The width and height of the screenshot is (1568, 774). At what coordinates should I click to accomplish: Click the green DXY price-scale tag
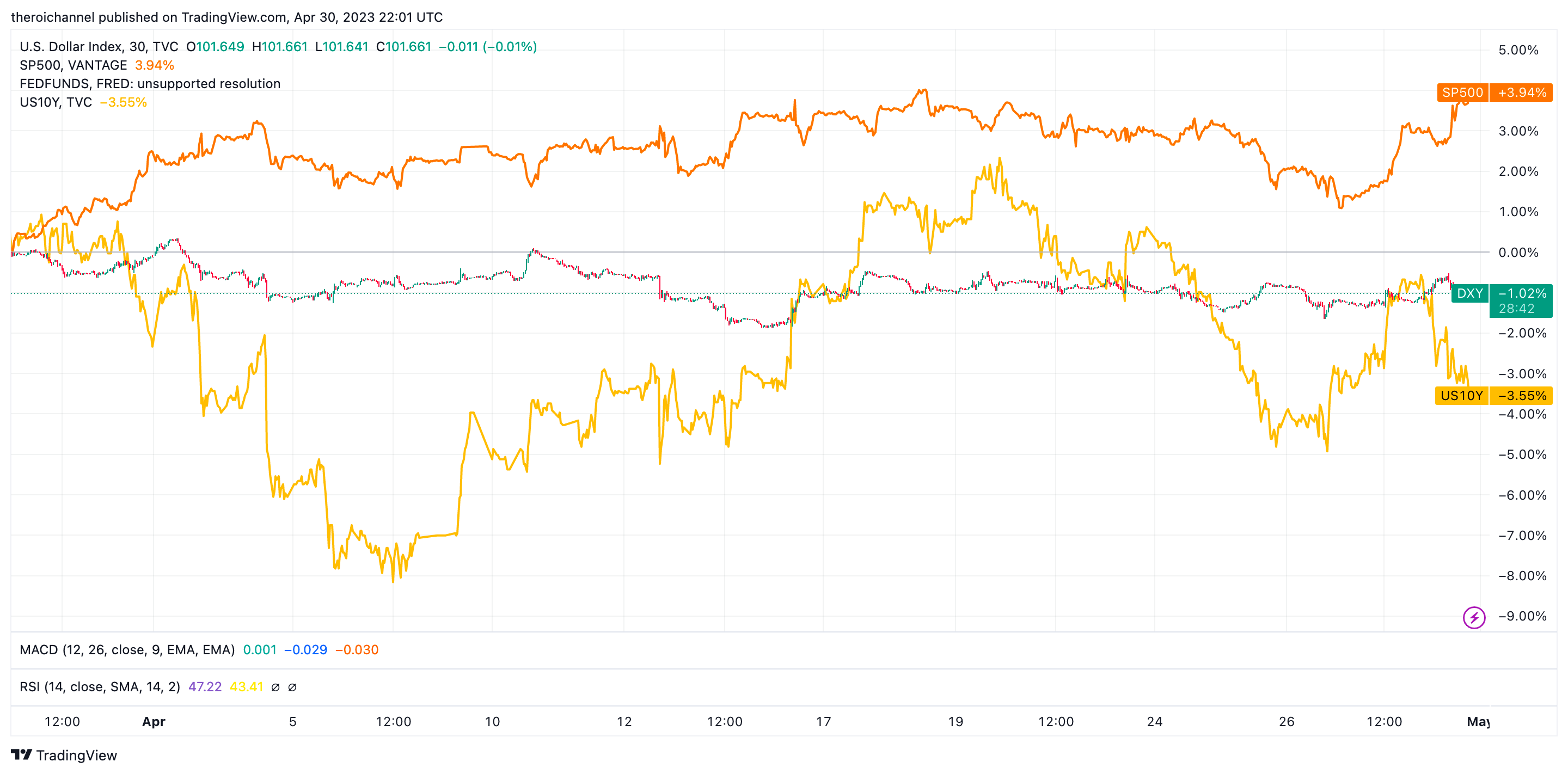coord(1469,293)
